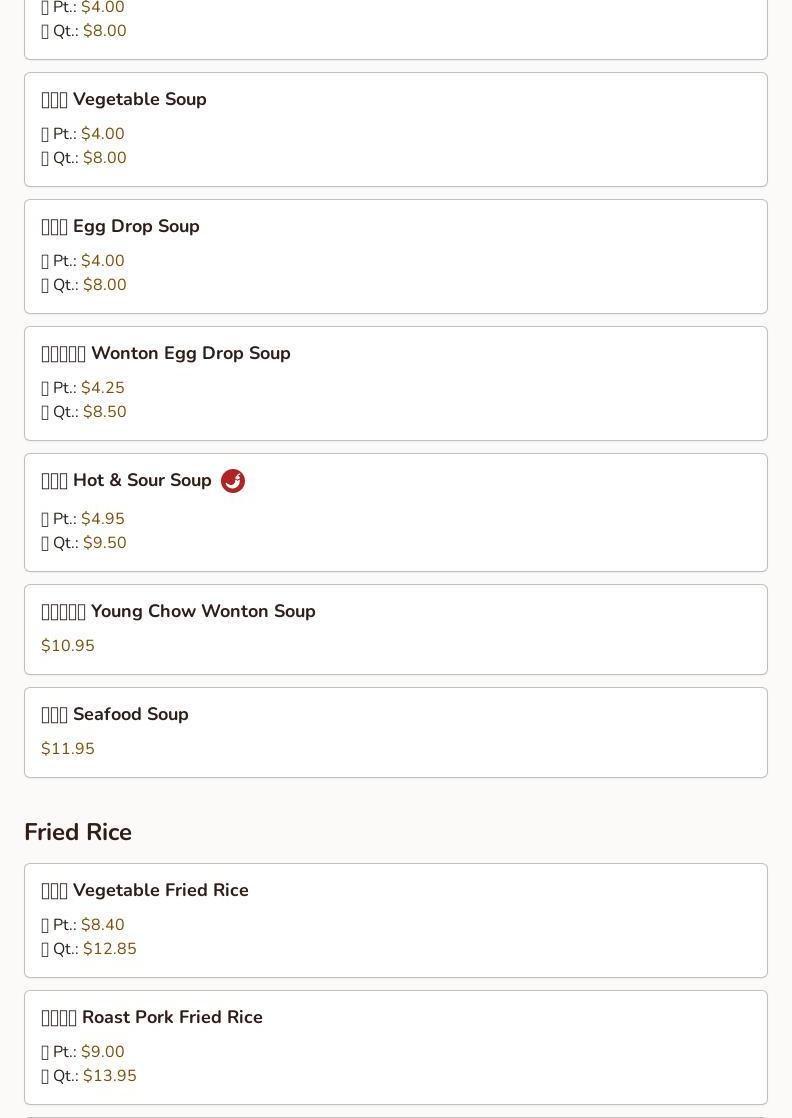
Task: Open the Vegetable Fried Rice item
Action: (x=145, y=890)
